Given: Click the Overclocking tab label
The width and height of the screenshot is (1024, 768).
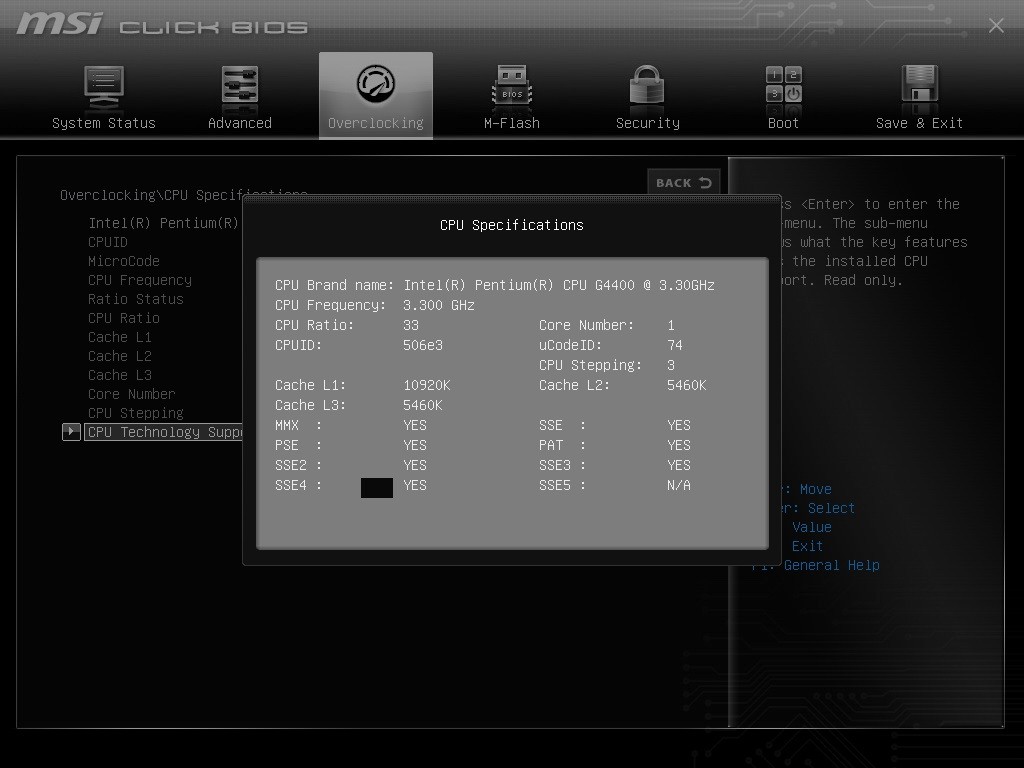Looking at the screenshot, I should [376, 123].
